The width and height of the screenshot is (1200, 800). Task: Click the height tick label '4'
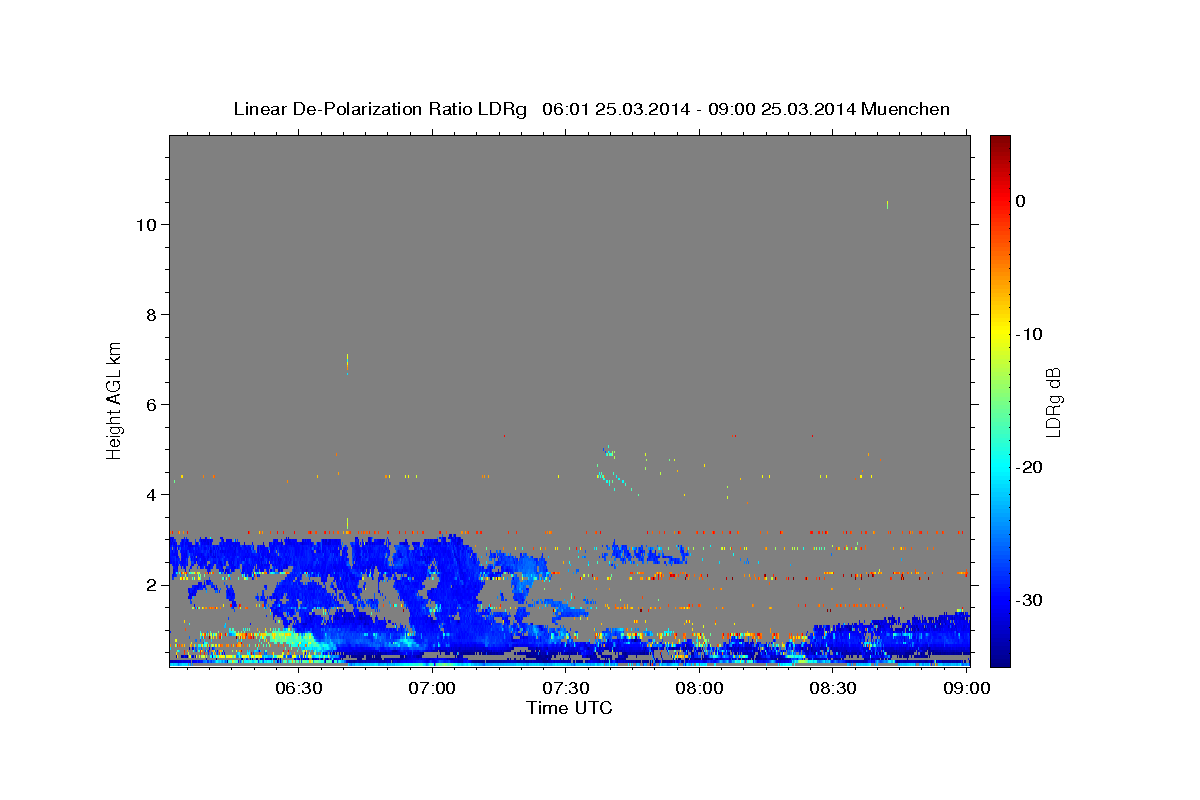point(150,495)
